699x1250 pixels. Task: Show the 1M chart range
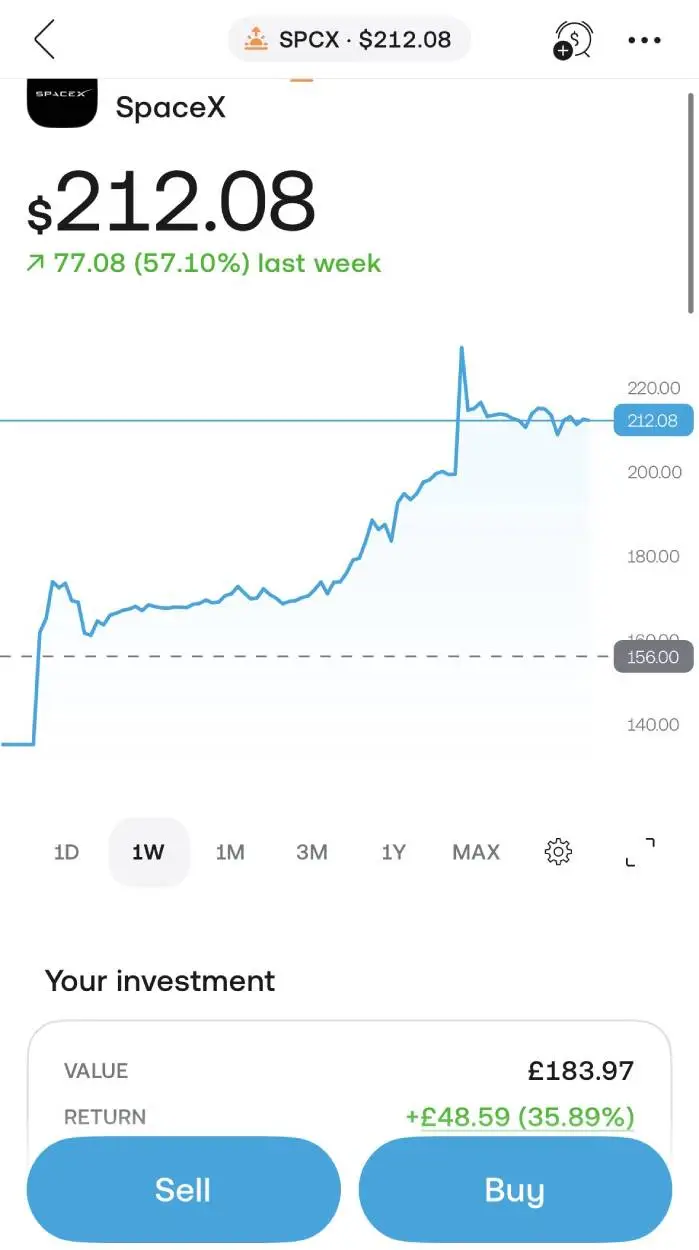pyautogui.click(x=230, y=852)
